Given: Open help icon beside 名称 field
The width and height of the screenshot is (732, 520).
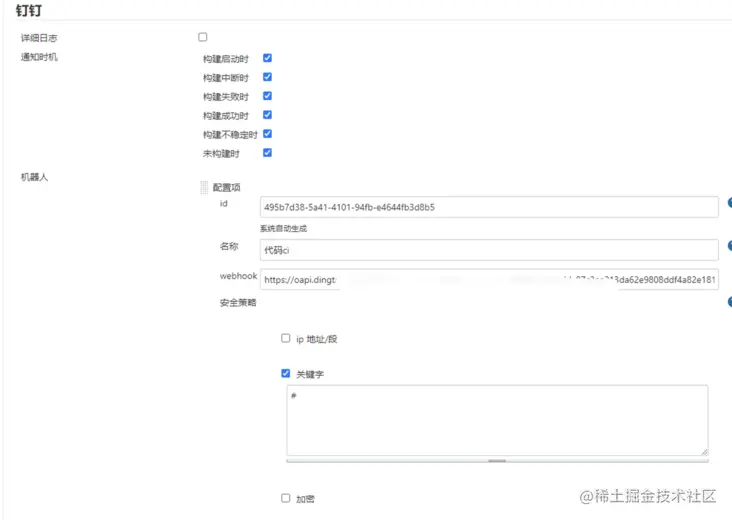Looking at the screenshot, I should click(x=730, y=246).
